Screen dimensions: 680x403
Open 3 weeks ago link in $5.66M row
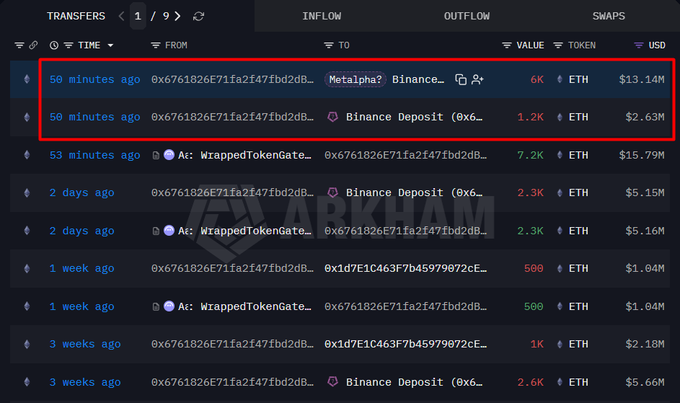[85, 382]
